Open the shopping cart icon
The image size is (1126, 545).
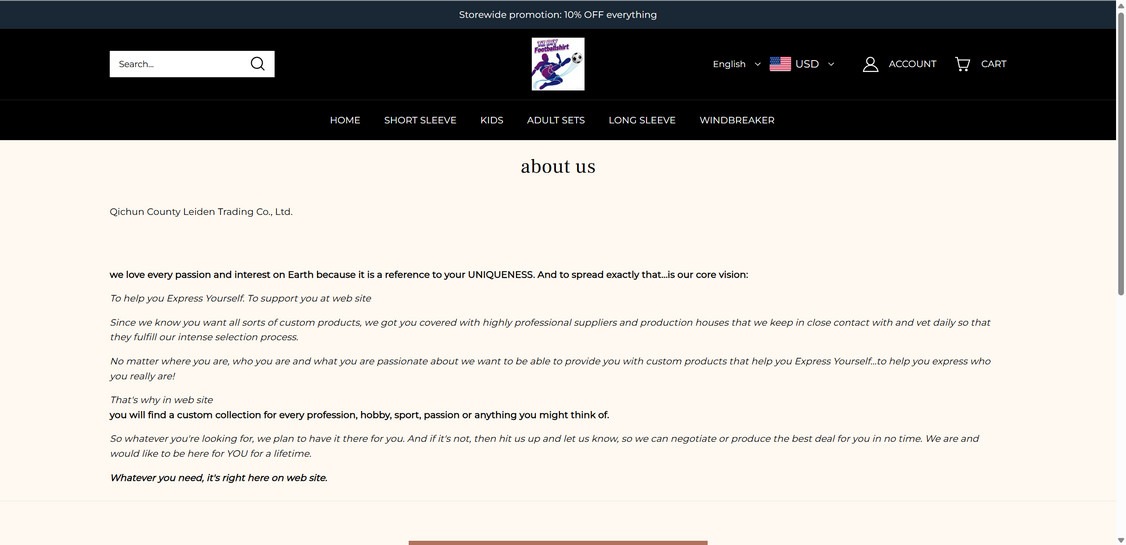pyautogui.click(x=962, y=64)
